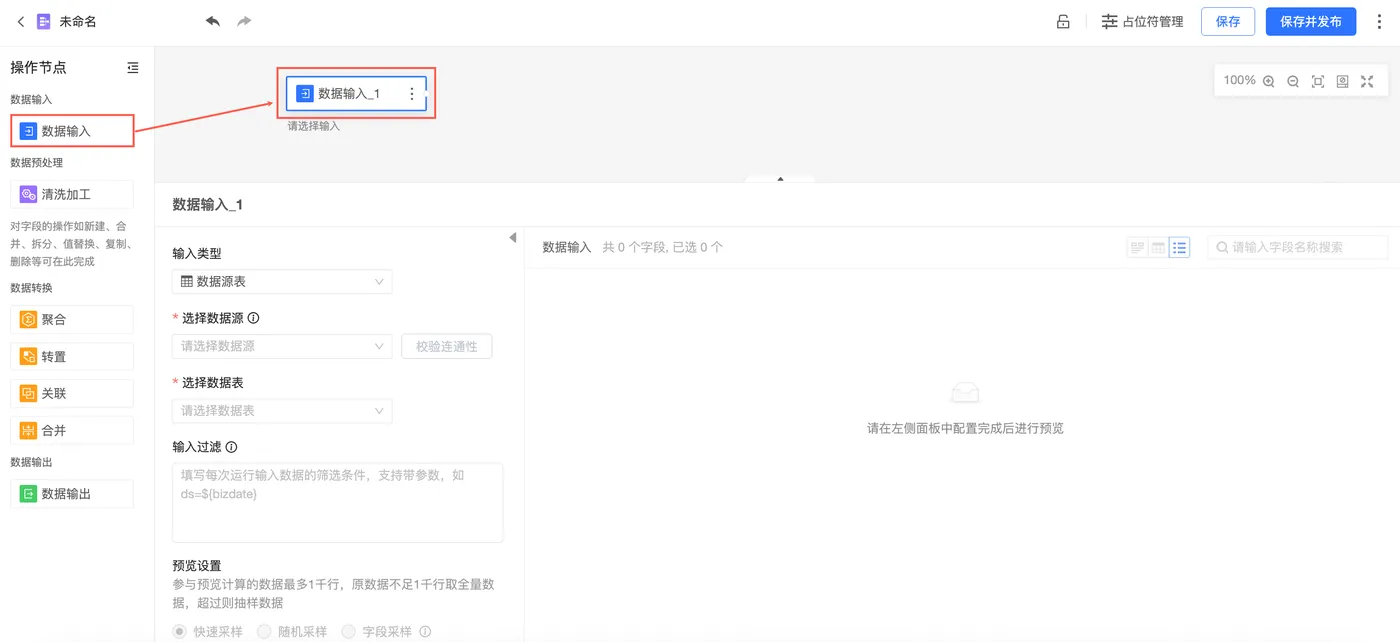
Task: Zoom in on the canvas
Action: click(1269, 81)
